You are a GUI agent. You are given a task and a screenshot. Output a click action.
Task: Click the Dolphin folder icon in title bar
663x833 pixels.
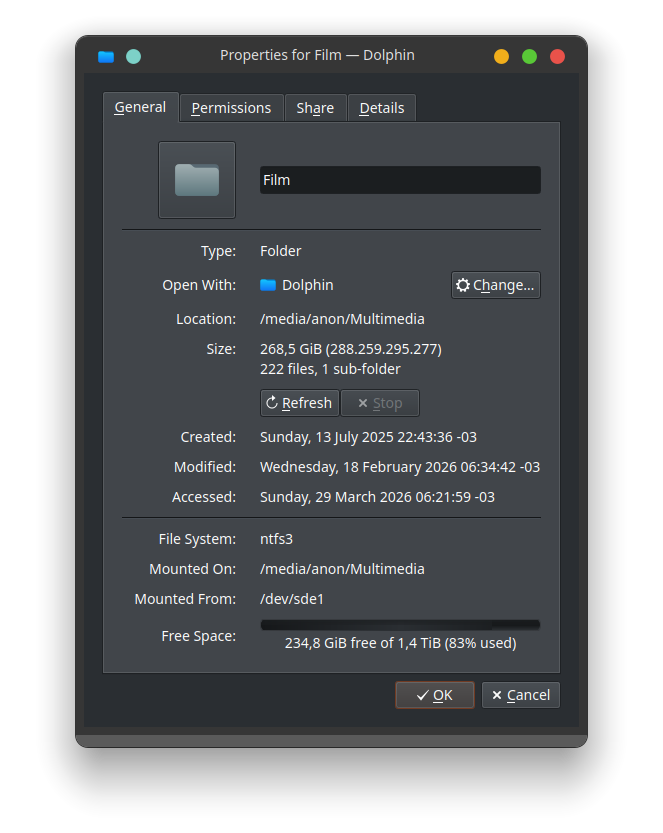coord(106,56)
